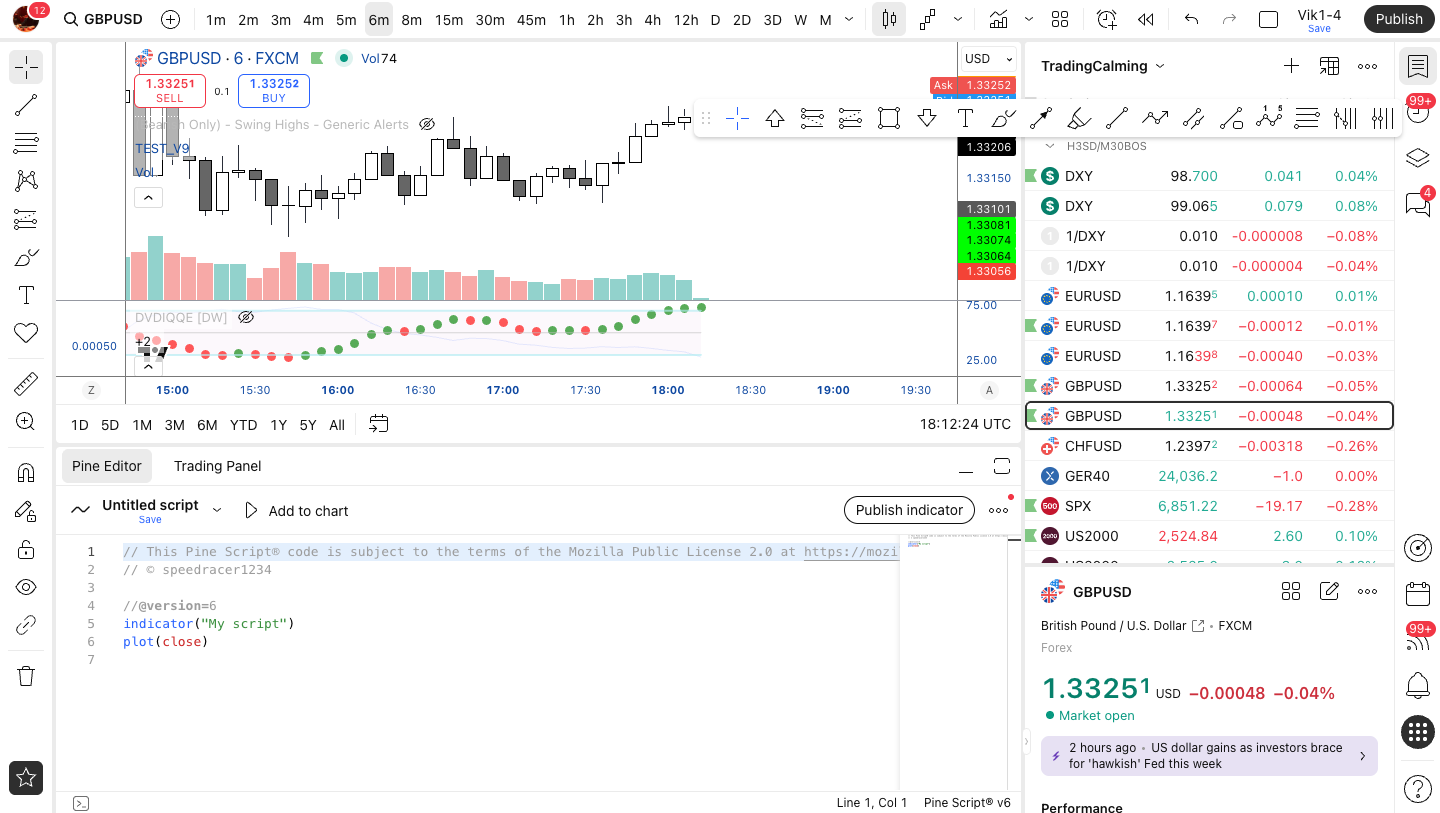Open object tree layers icon in right sidebar
1440x813 pixels.
1417,158
